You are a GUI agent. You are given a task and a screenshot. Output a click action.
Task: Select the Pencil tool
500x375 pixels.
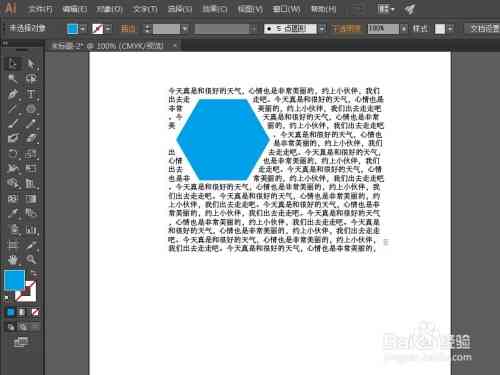(31, 124)
